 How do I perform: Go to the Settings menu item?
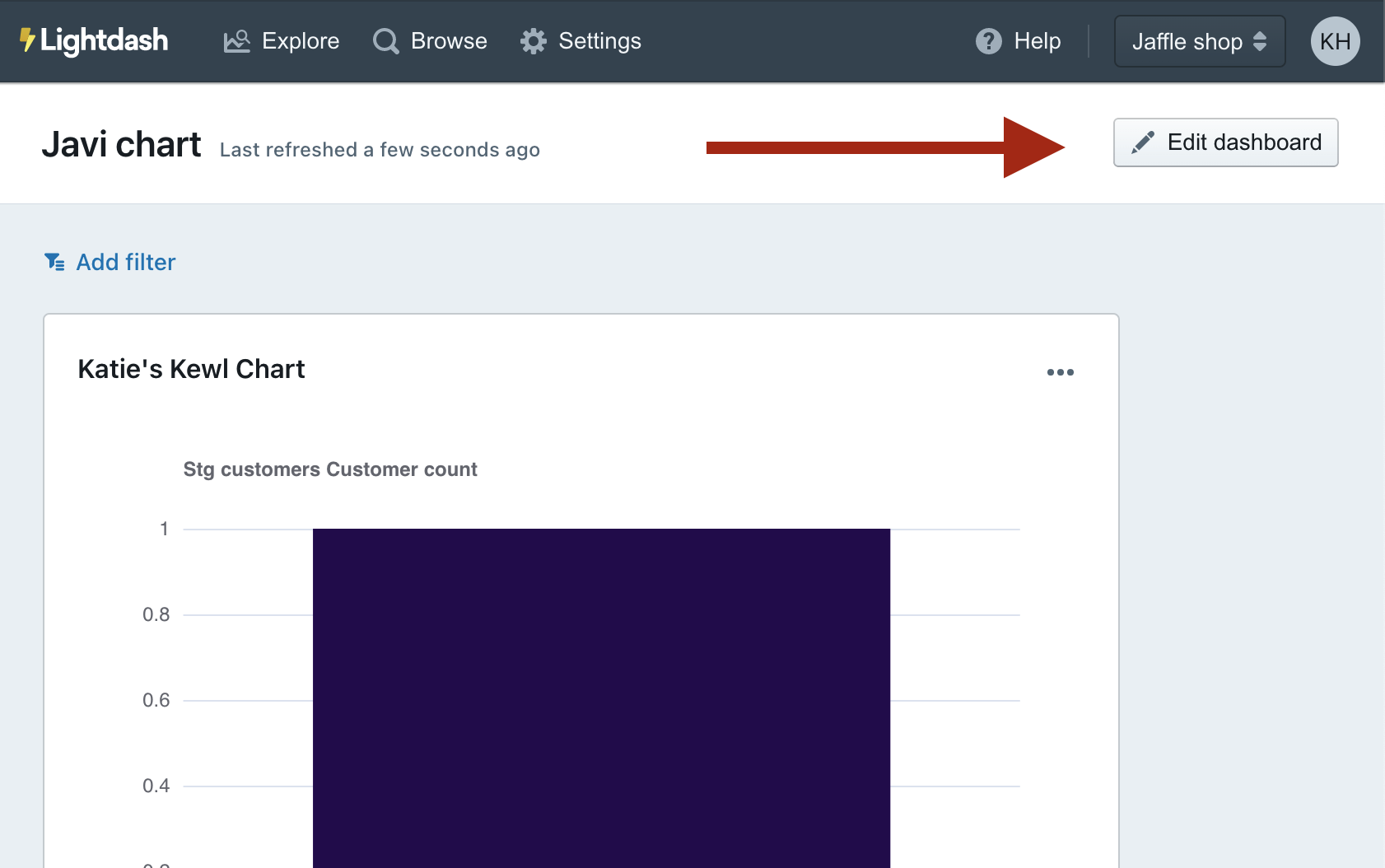pos(599,41)
